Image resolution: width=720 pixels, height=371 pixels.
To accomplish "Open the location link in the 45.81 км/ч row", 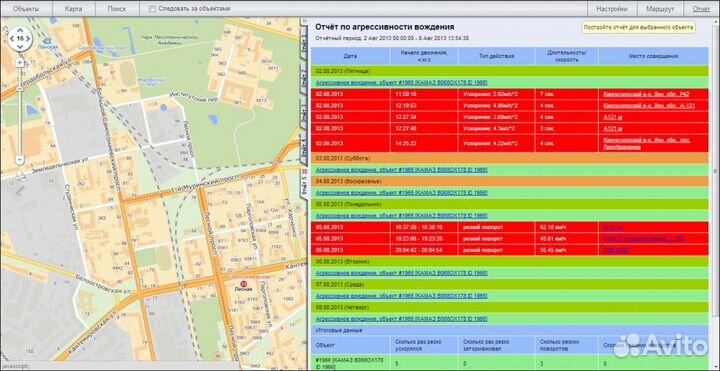I will click(643, 239).
